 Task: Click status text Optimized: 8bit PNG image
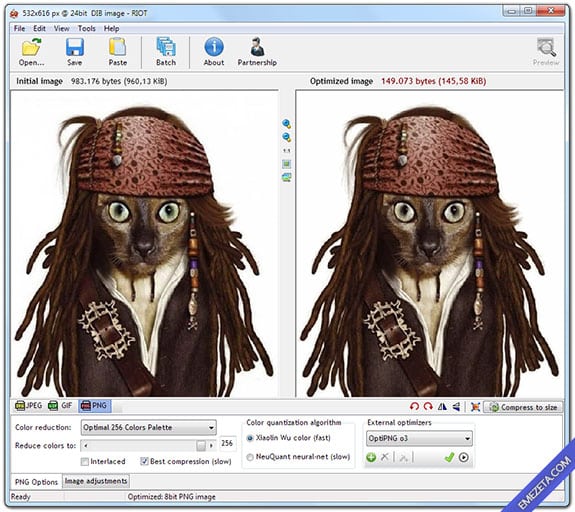171,497
